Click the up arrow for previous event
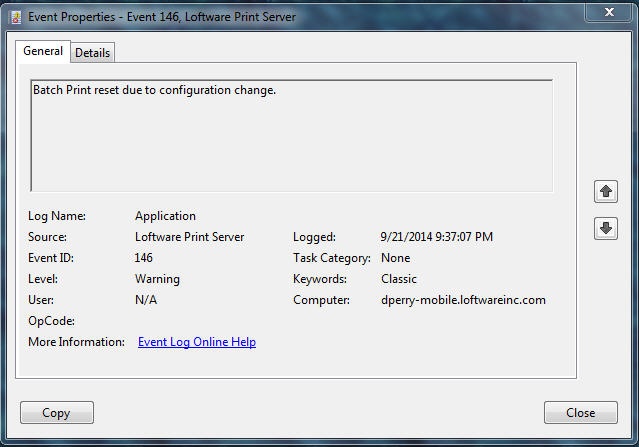Image resolution: width=639 pixels, height=447 pixels. [x=605, y=190]
